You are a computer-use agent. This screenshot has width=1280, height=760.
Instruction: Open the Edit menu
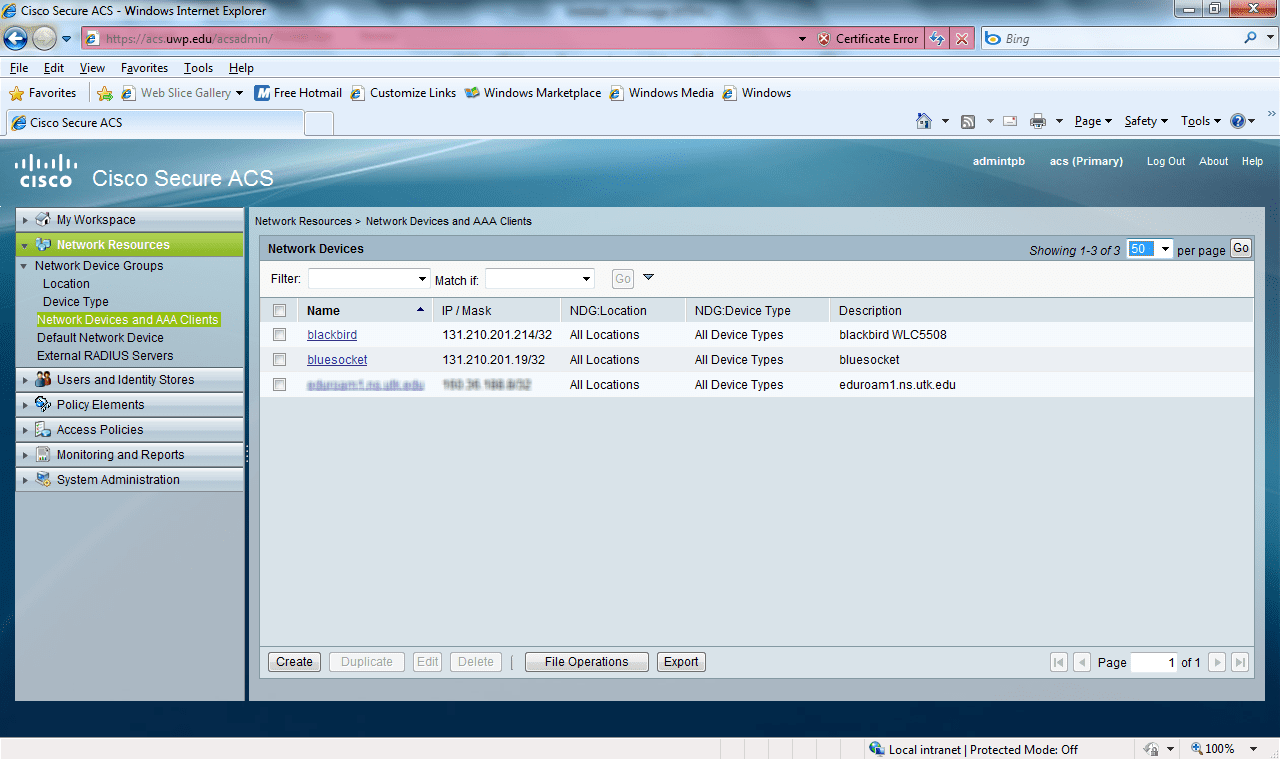pos(54,68)
